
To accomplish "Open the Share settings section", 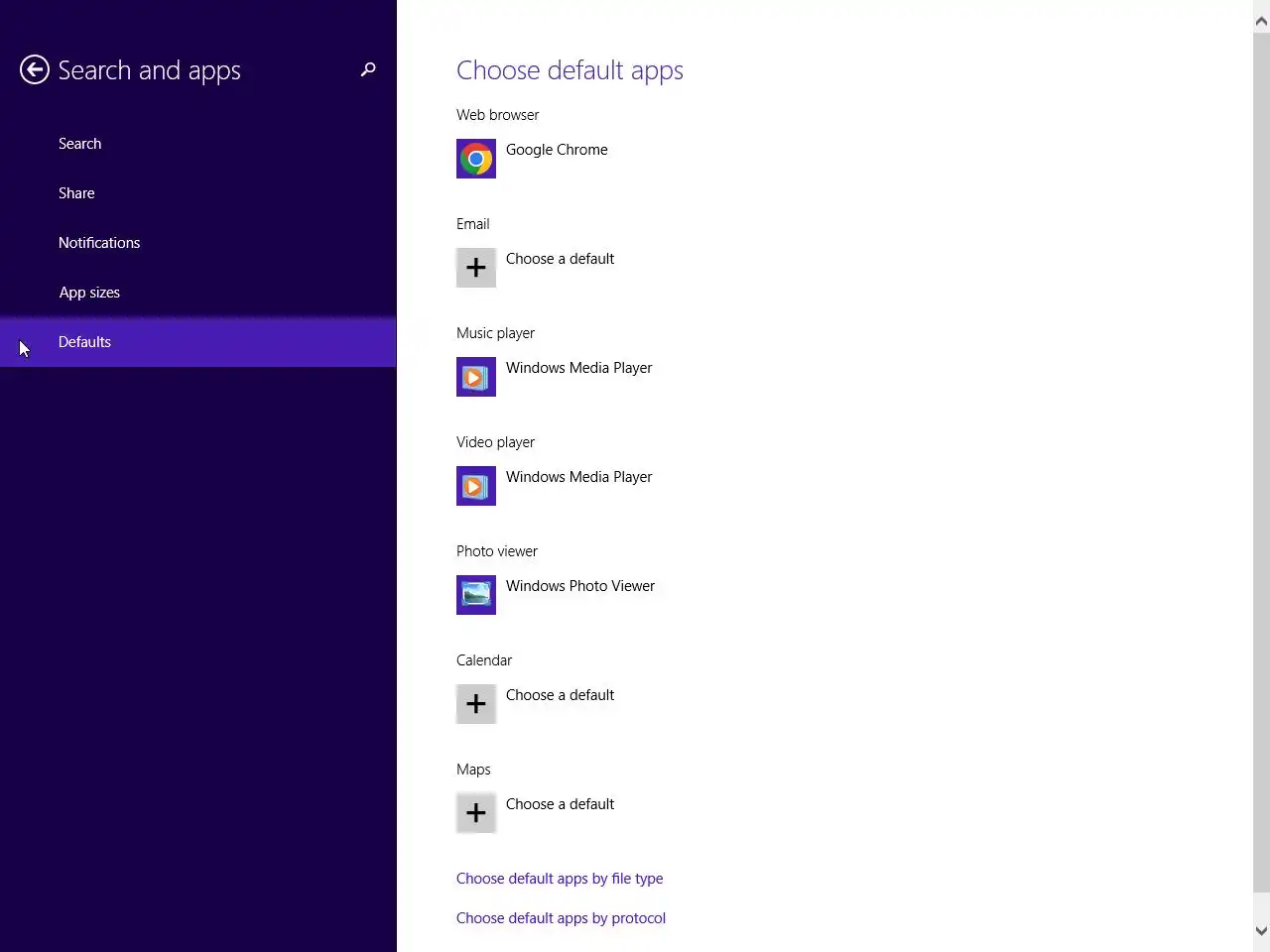I will [198, 193].
